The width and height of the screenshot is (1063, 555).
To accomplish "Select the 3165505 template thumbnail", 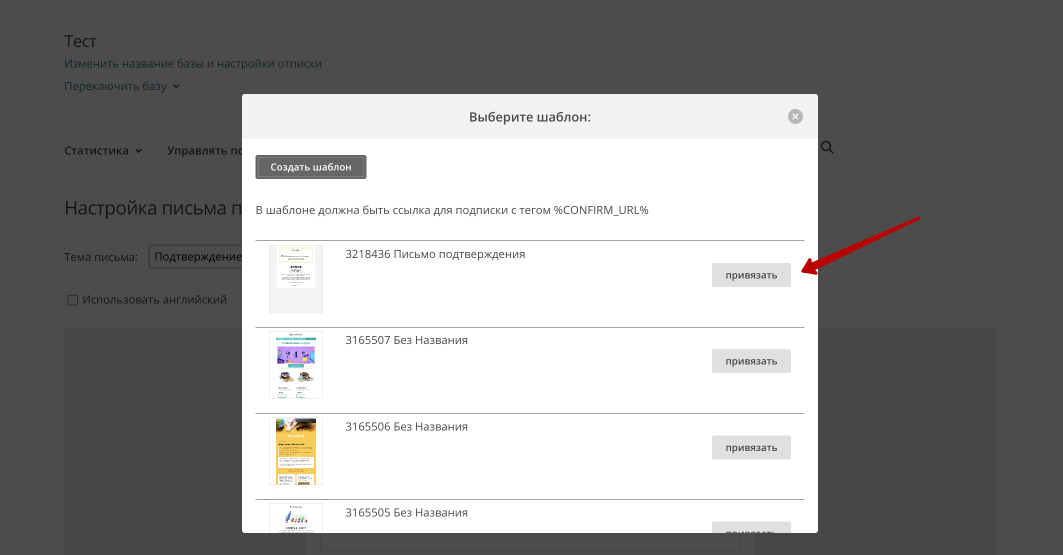I will (x=296, y=518).
